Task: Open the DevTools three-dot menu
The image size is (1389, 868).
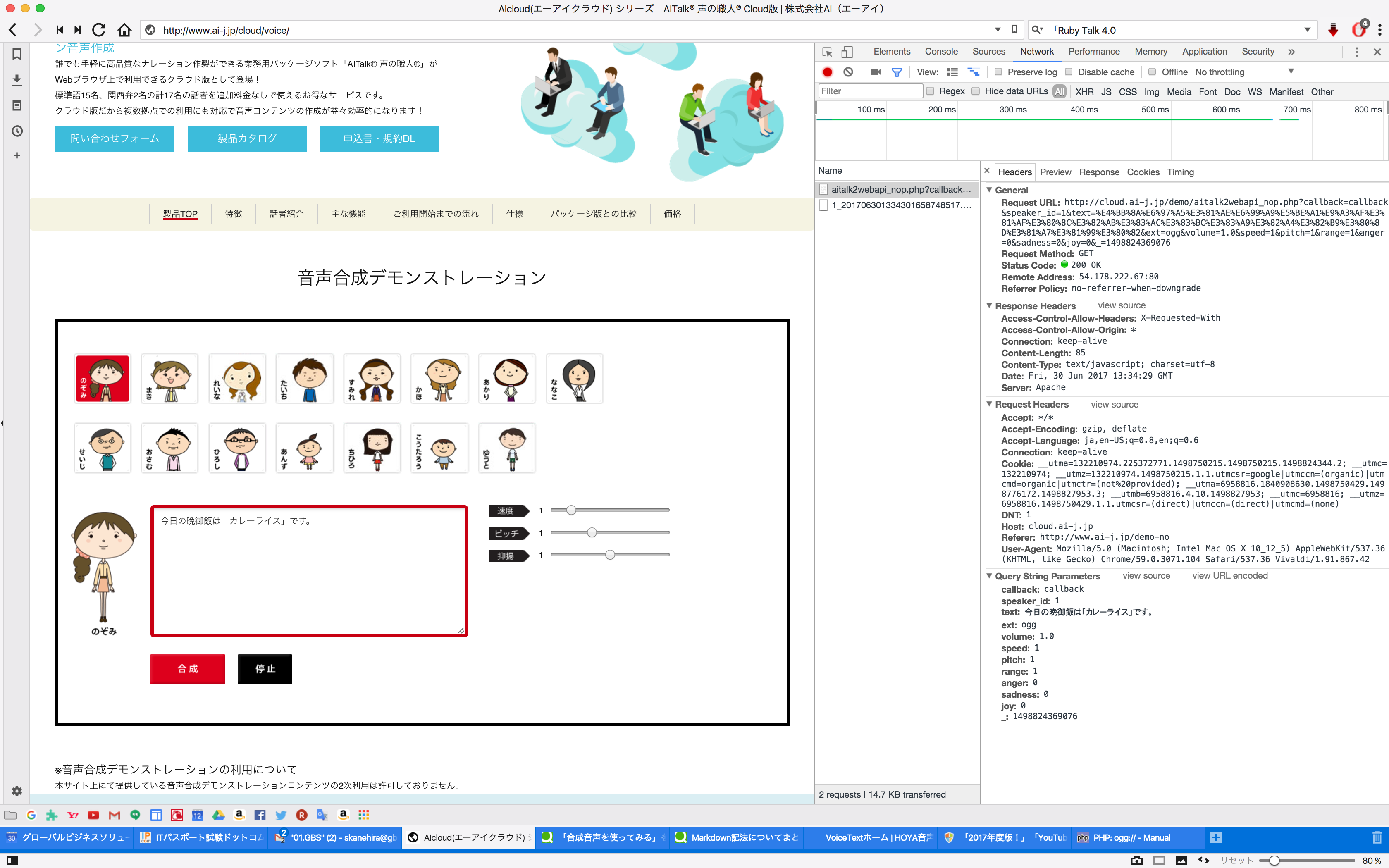Action: [x=1357, y=52]
